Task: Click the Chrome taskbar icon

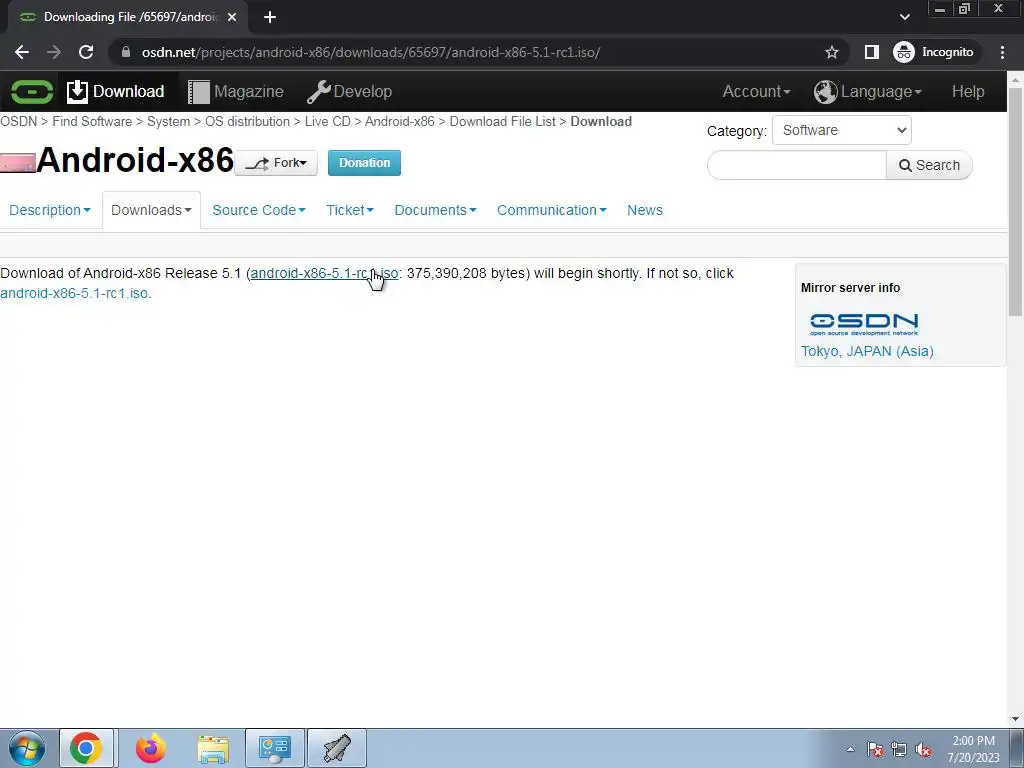Action: (x=86, y=748)
